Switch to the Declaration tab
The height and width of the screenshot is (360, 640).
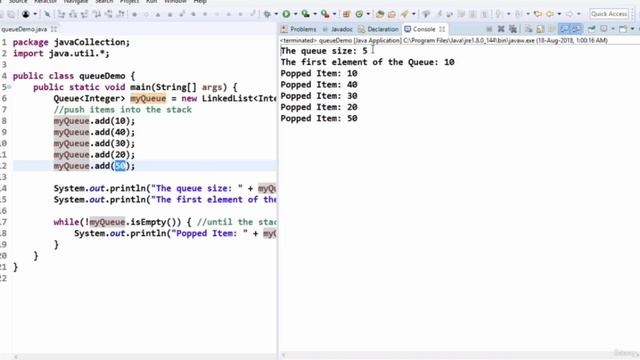[378, 29]
